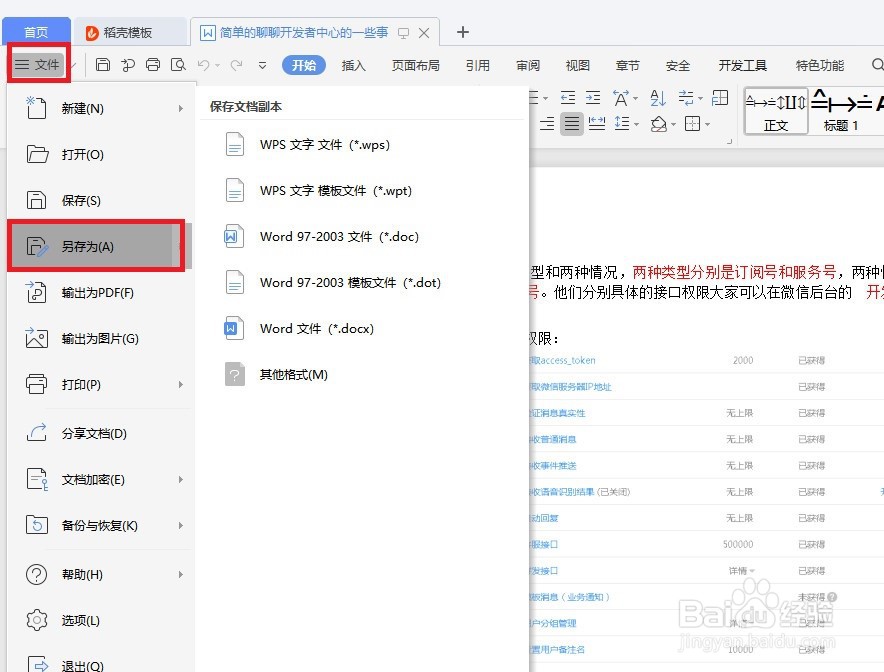This screenshot has height=672, width=884.
Task: Open 选项(L) from the file menu
Action: (x=101, y=621)
